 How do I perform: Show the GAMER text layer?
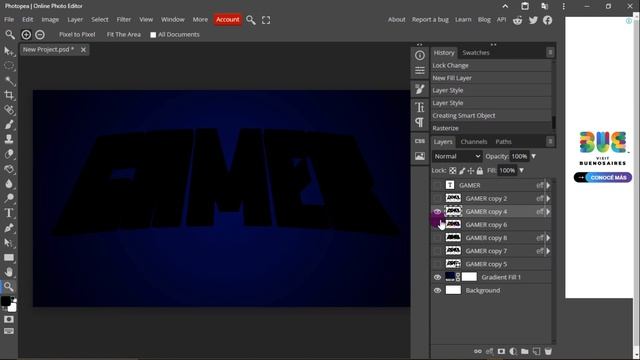[437, 185]
